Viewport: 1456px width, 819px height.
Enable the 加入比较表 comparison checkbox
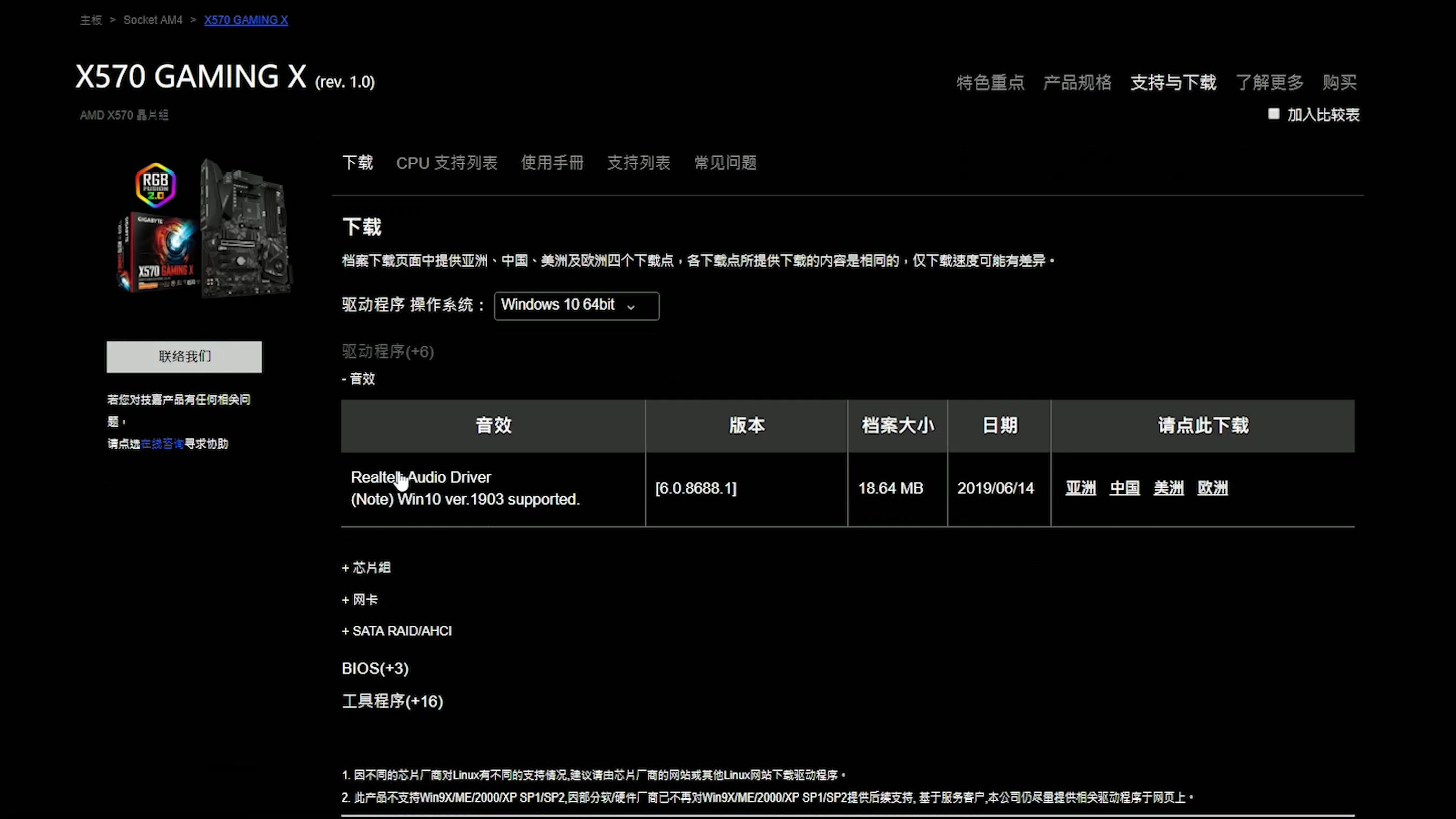[1273, 114]
